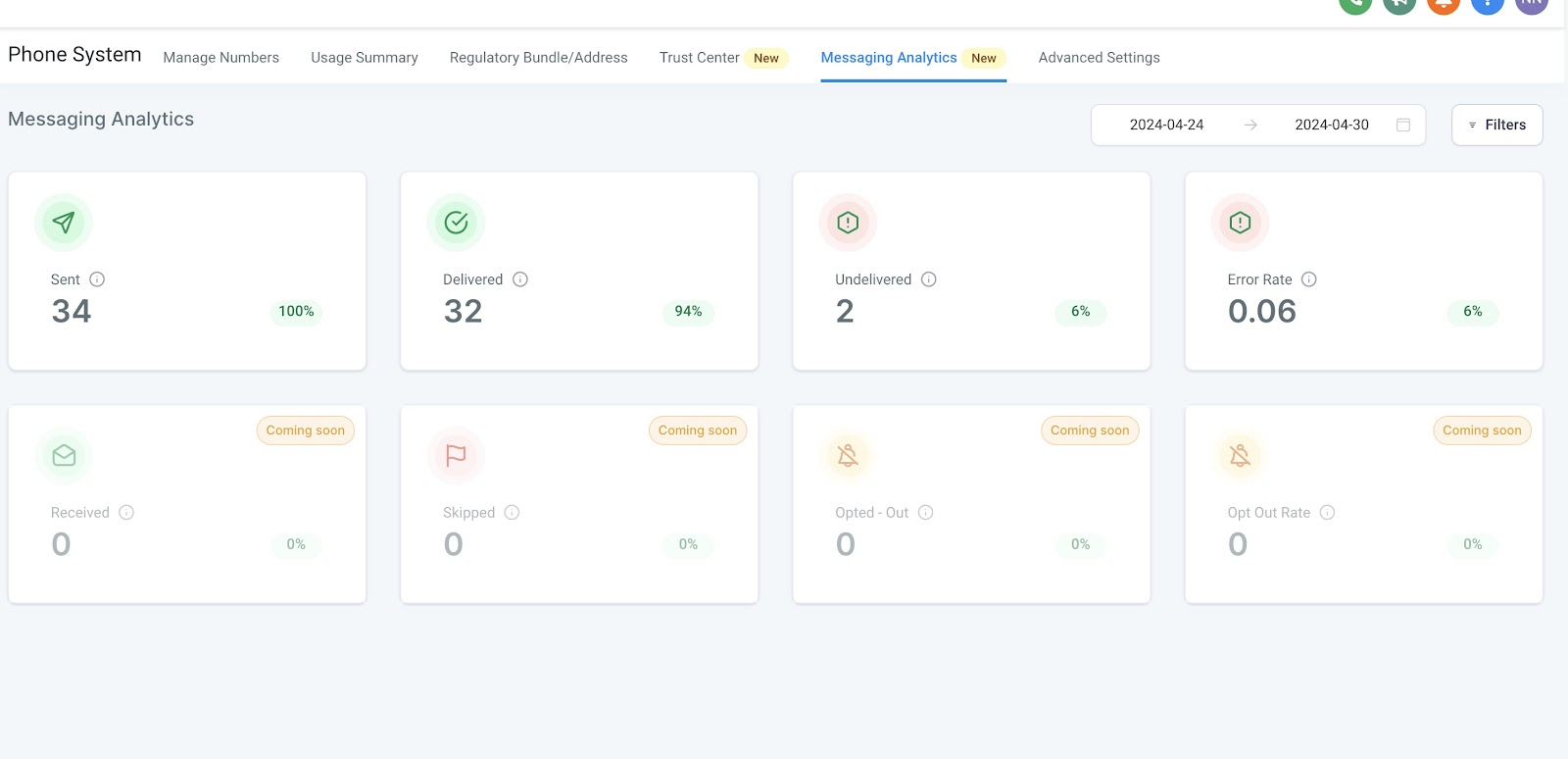Screen dimensions: 1568x759
Task: Click Coming soon badge on Skipped card
Action: (x=698, y=430)
